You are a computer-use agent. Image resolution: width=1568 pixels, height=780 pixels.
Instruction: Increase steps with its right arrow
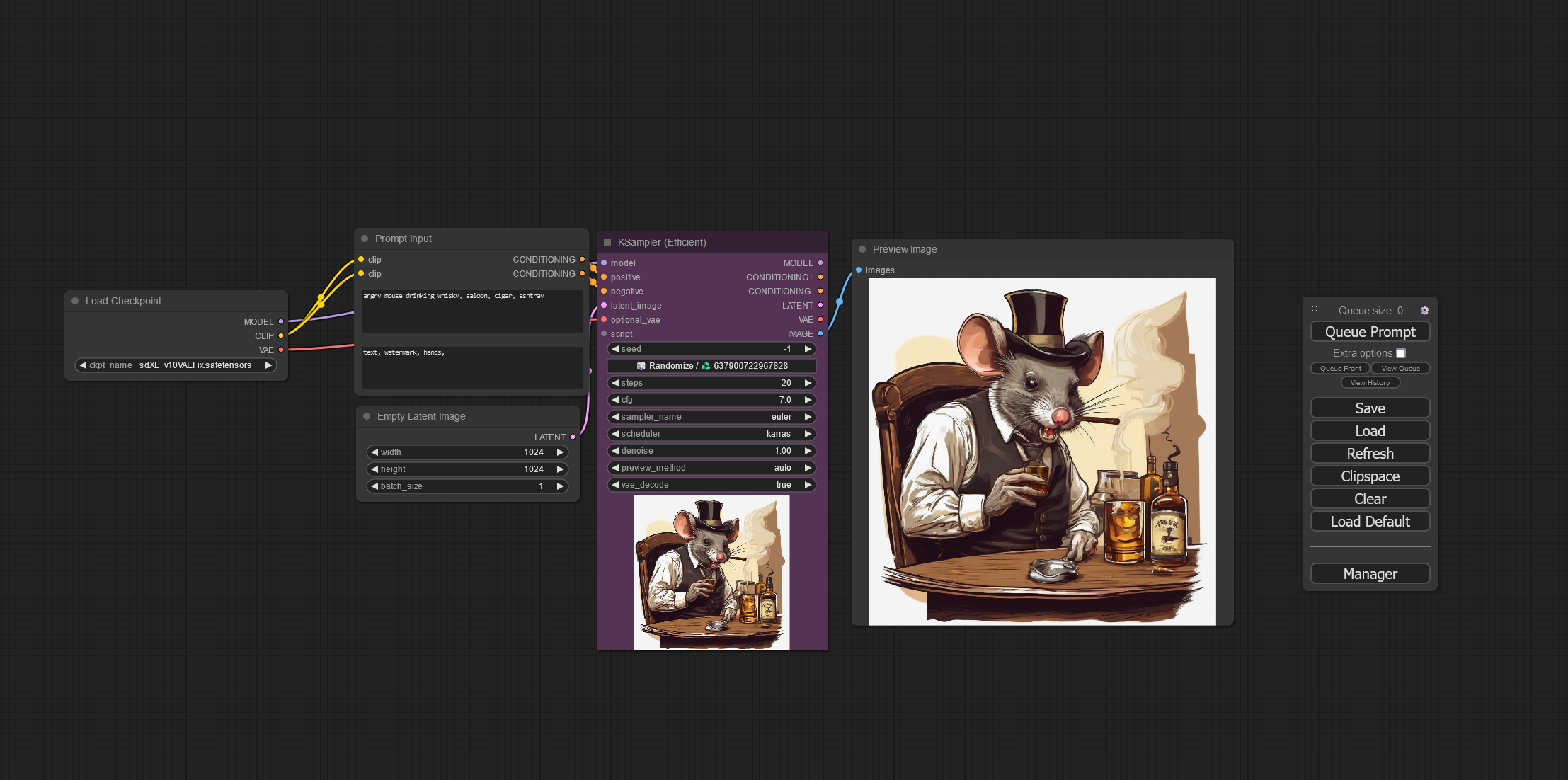(808, 383)
